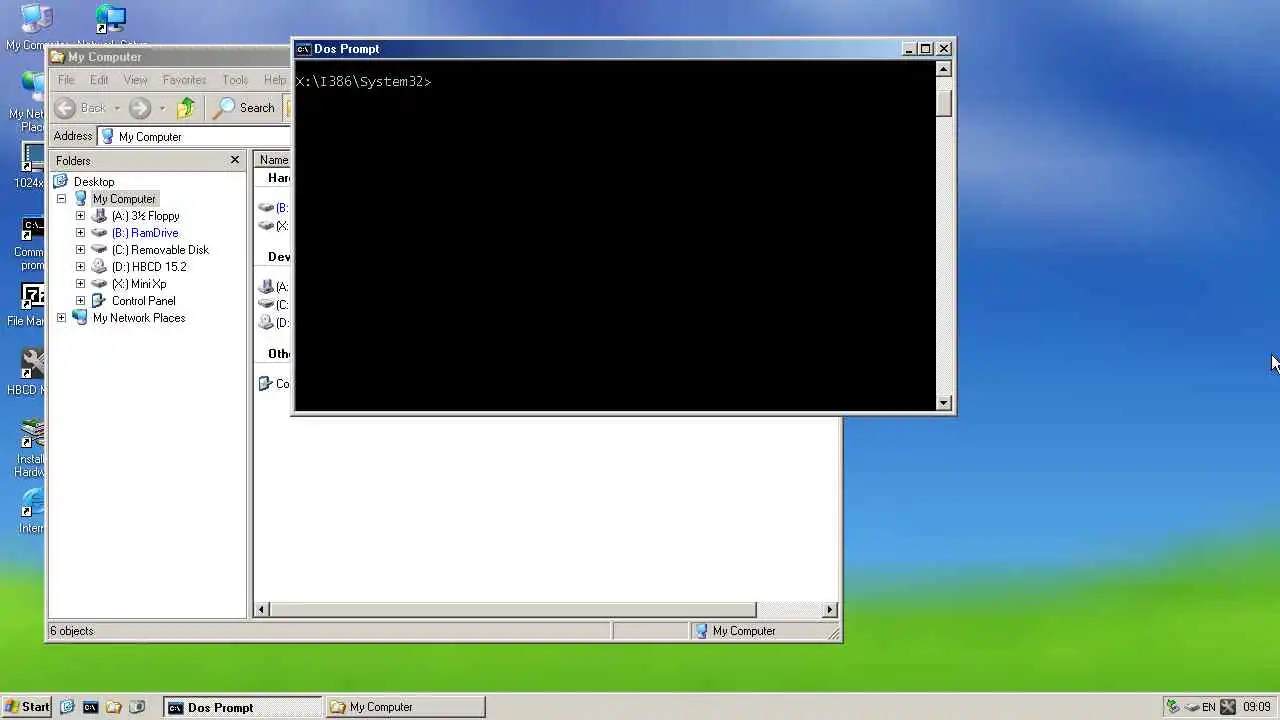Click the Up folder toolbar icon
Screen dimensions: 1280x720
186,108
